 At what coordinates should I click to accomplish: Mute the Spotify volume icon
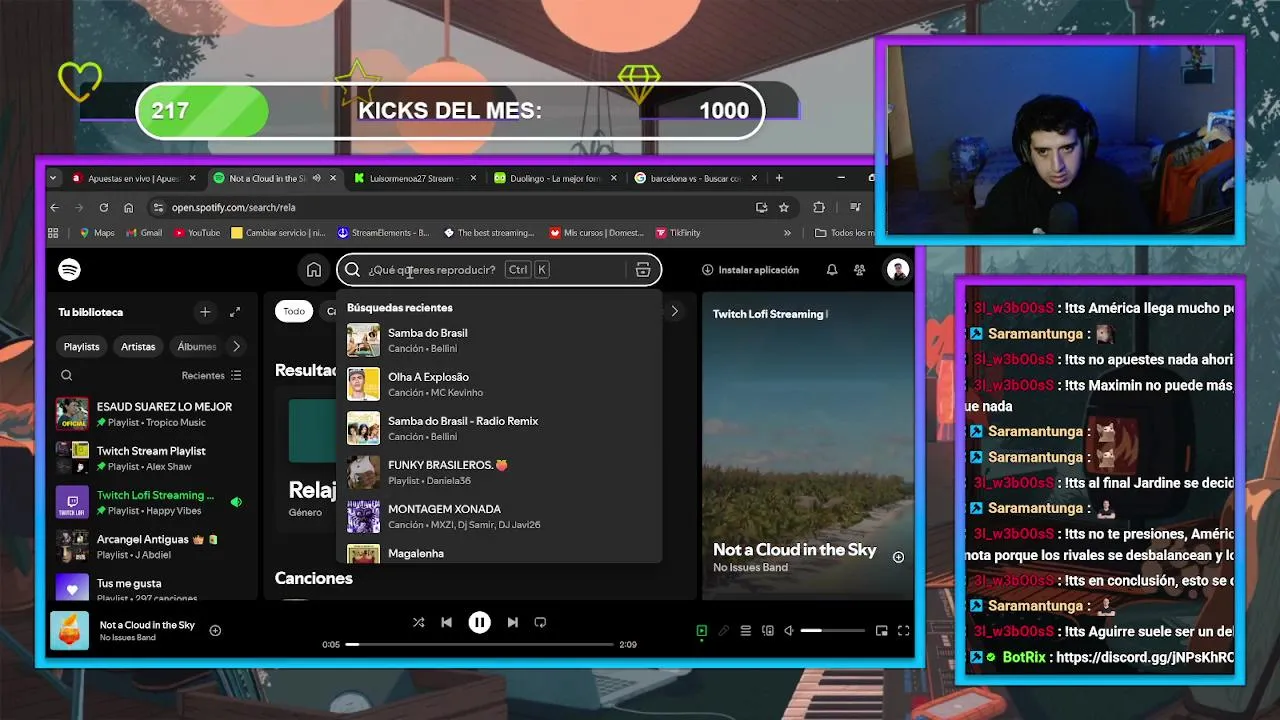click(789, 631)
